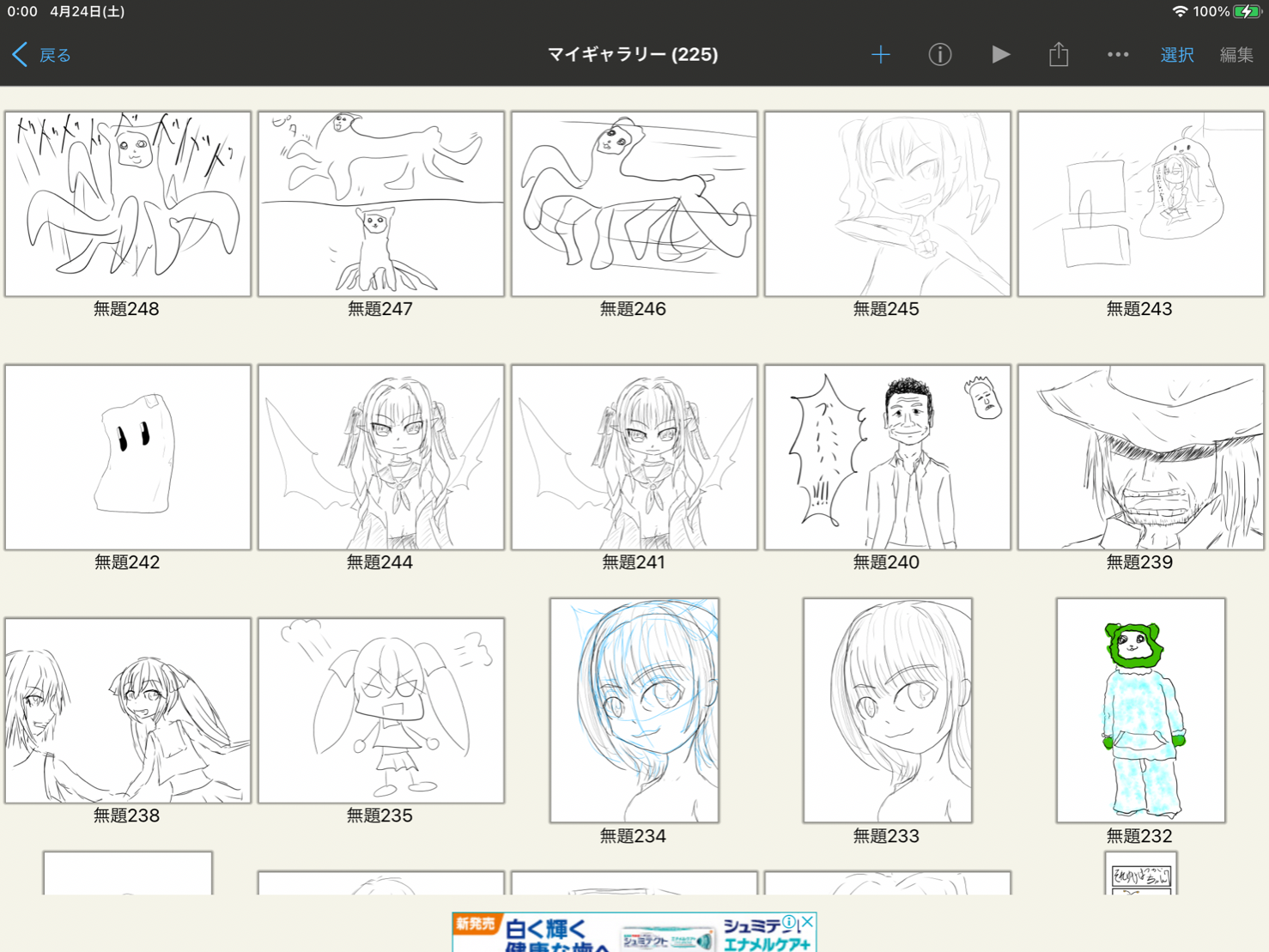Tap the battery charging status icon
Viewport: 1269px width, 952px height.
tap(1247, 11)
